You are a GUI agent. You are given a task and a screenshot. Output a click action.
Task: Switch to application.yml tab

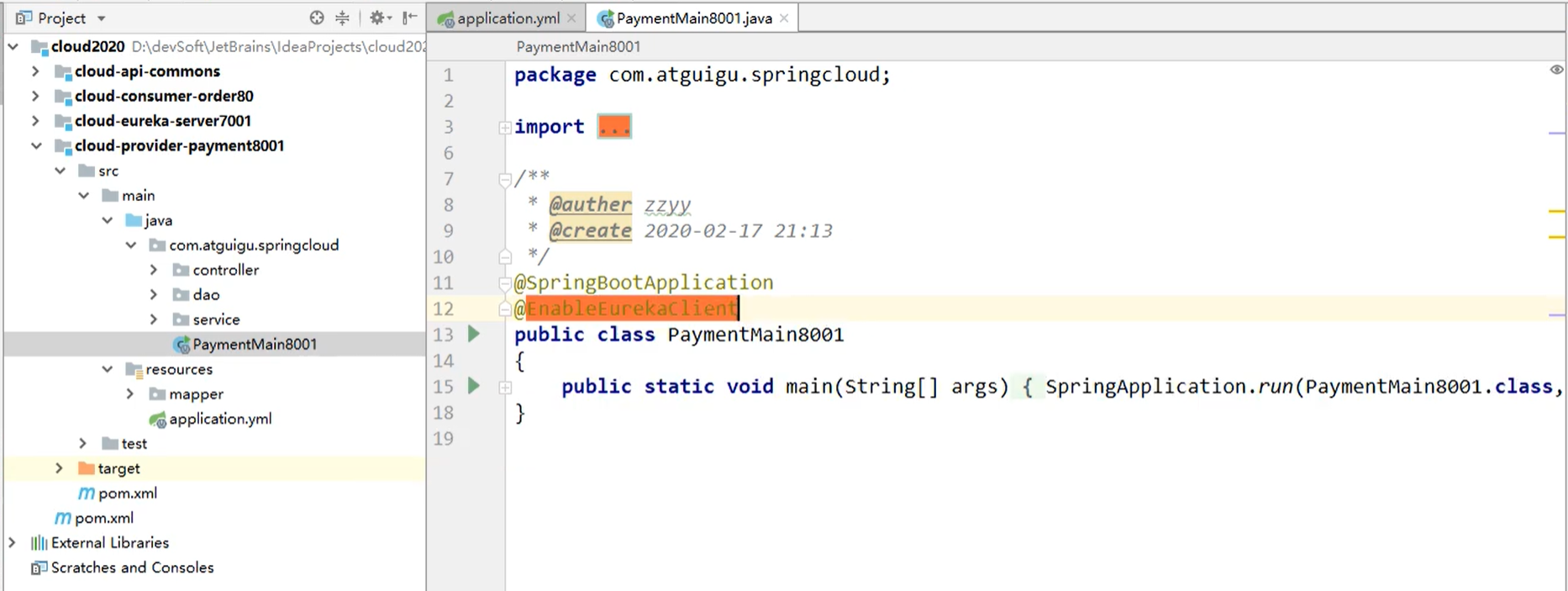(x=508, y=18)
